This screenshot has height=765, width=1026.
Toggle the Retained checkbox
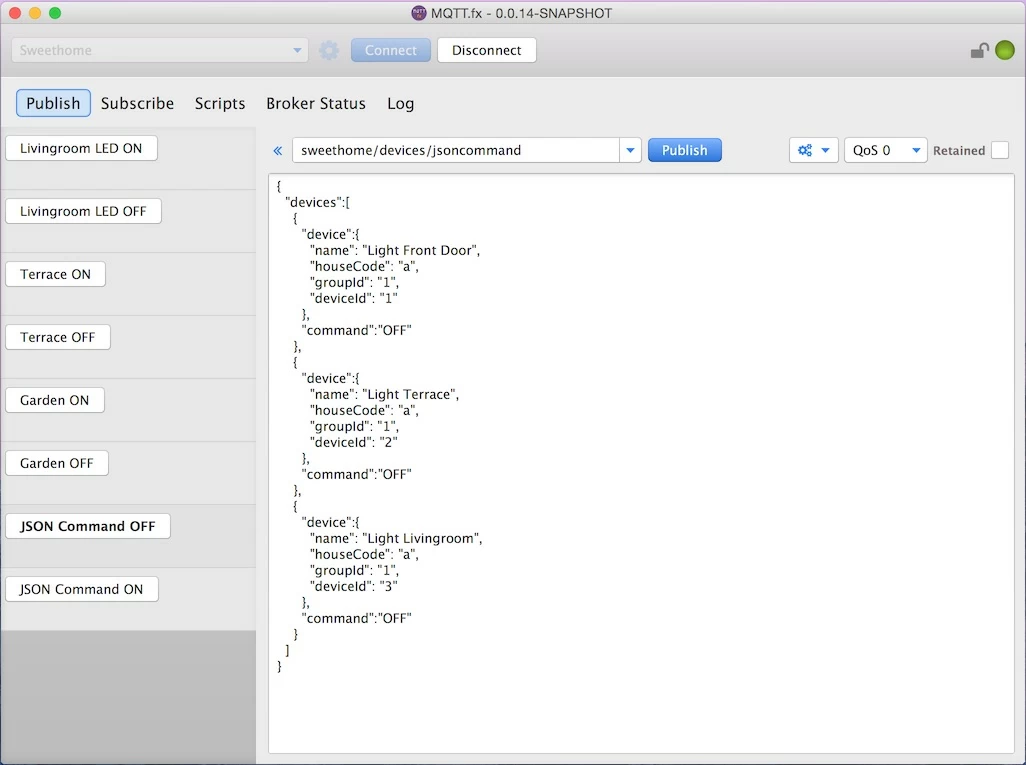point(1000,151)
